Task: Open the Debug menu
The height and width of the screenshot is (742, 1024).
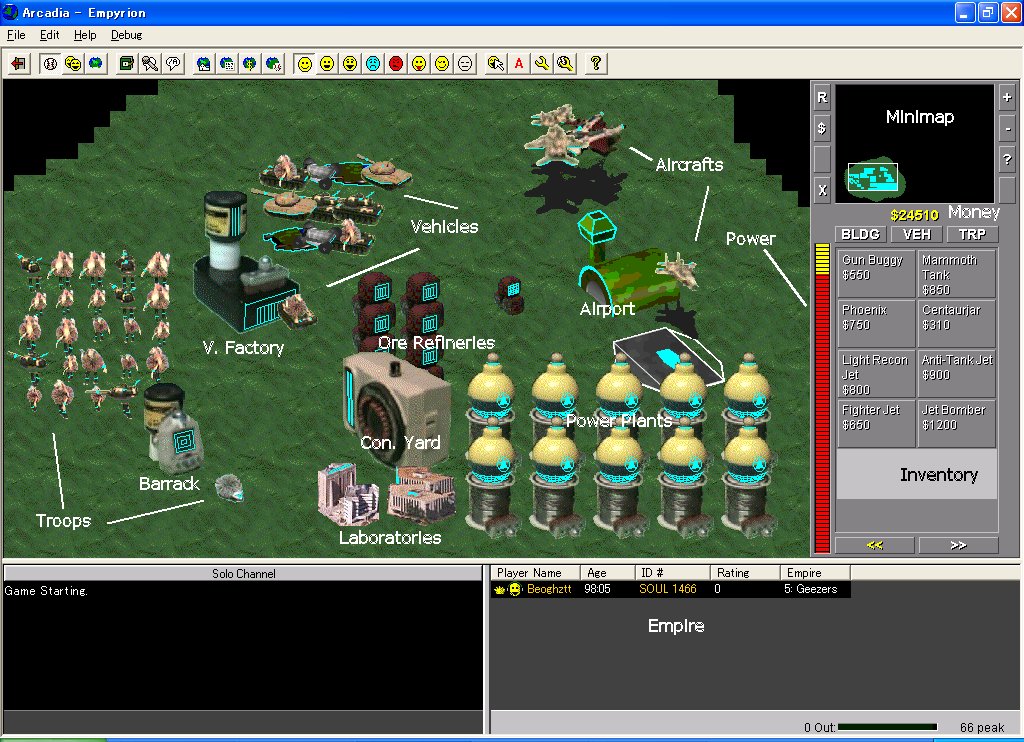Action: [126, 35]
